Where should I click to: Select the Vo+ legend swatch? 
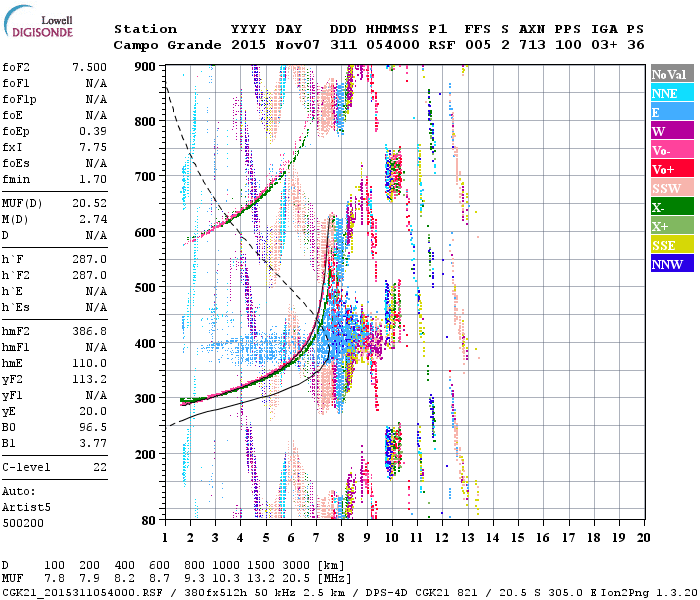coord(672,169)
